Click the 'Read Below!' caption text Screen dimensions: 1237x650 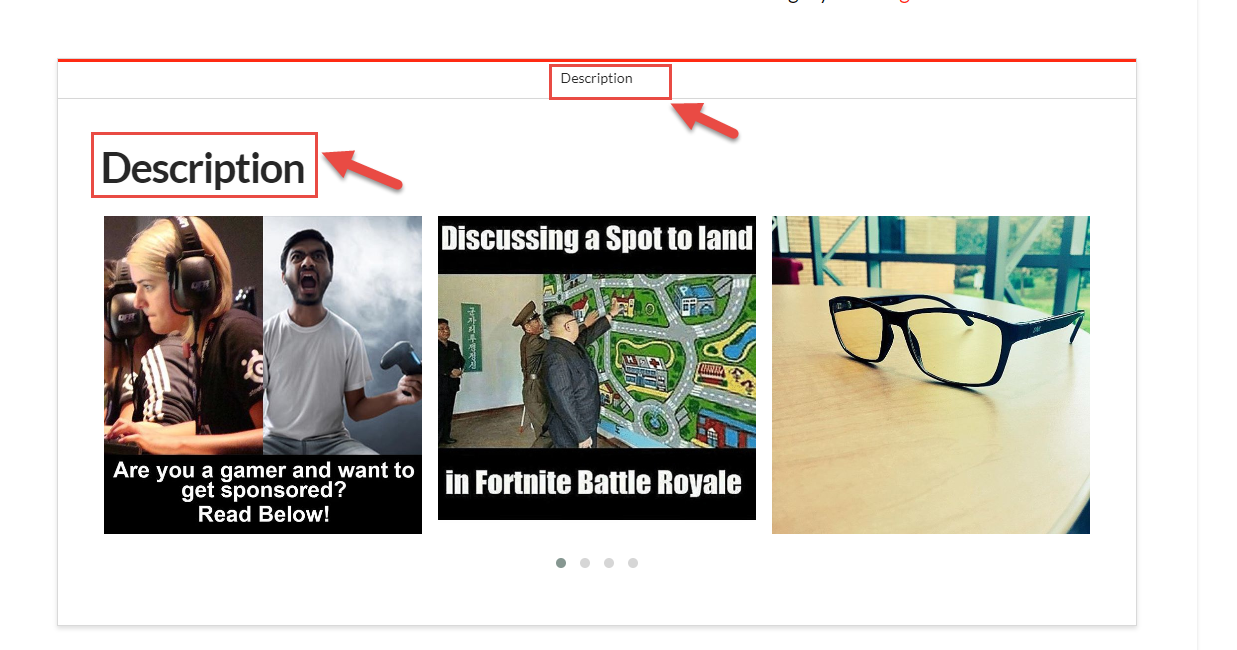pyautogui.click(x=264, y=515)
